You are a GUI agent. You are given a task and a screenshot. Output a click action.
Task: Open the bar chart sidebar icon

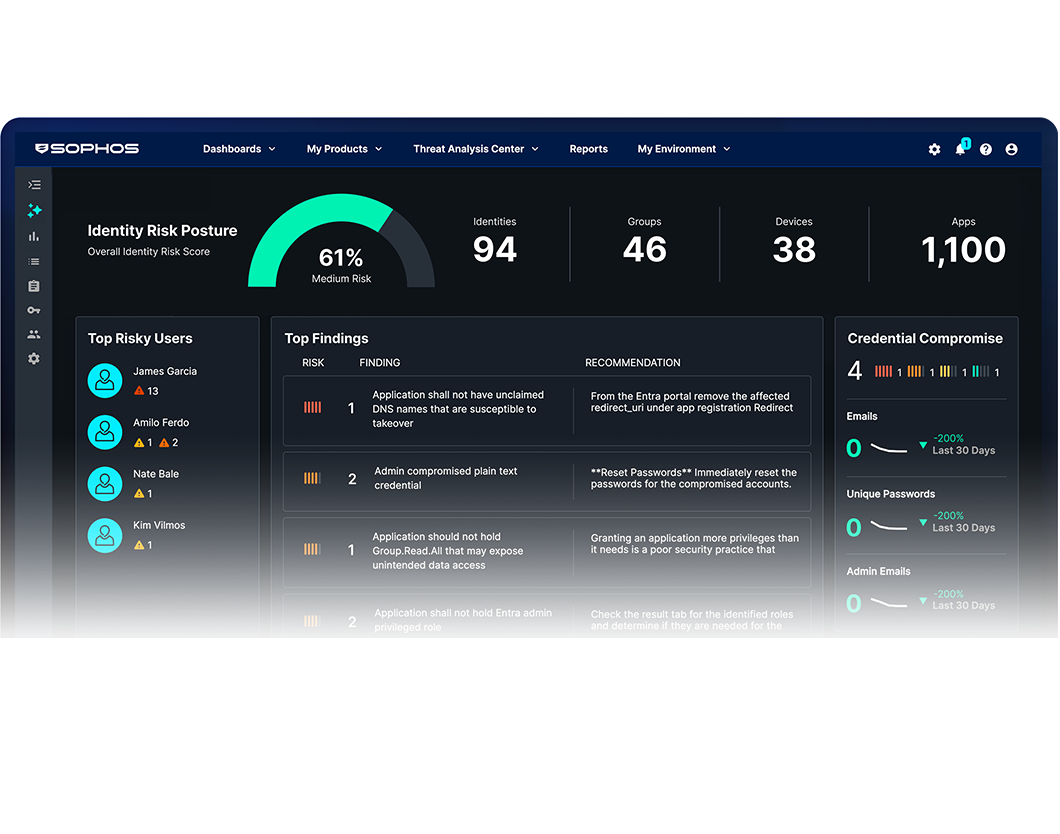34,236
